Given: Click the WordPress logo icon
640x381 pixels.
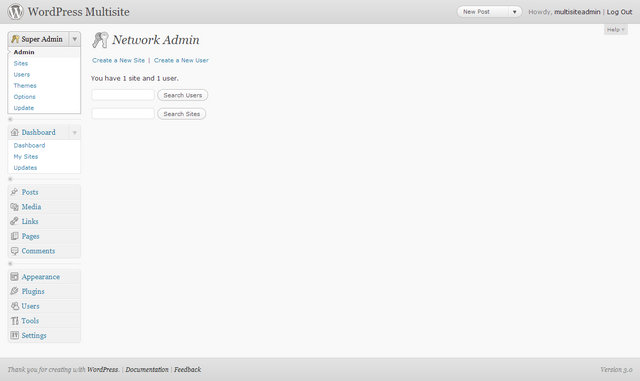Looking at the screenshot, I should click(x=16, y=11).
